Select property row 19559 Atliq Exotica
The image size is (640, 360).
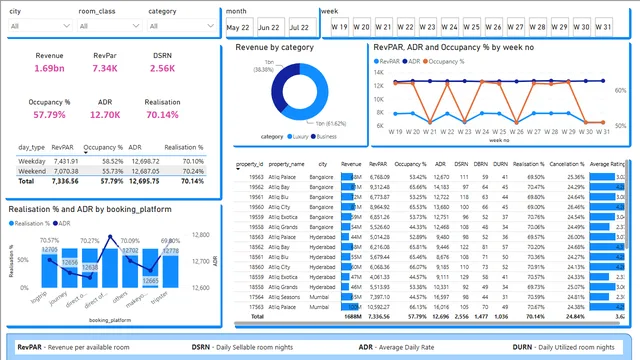click(429, 217)
